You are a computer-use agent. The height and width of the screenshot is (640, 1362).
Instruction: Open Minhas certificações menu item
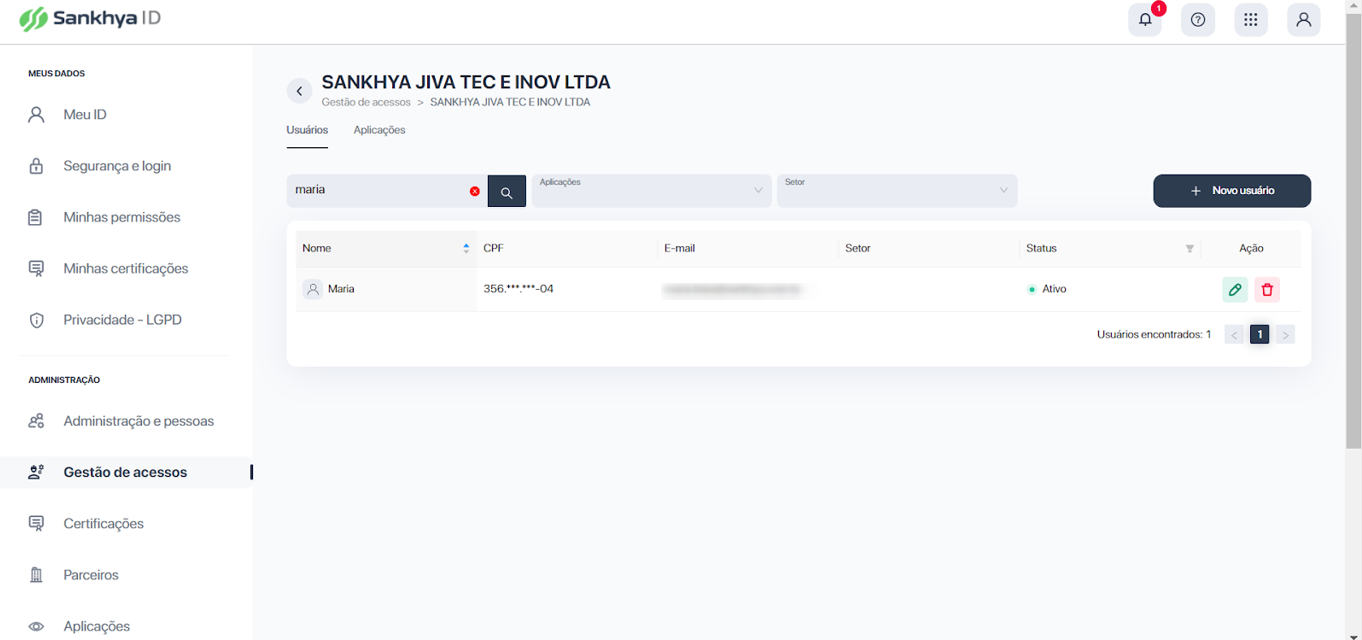[x=126, y=269]
